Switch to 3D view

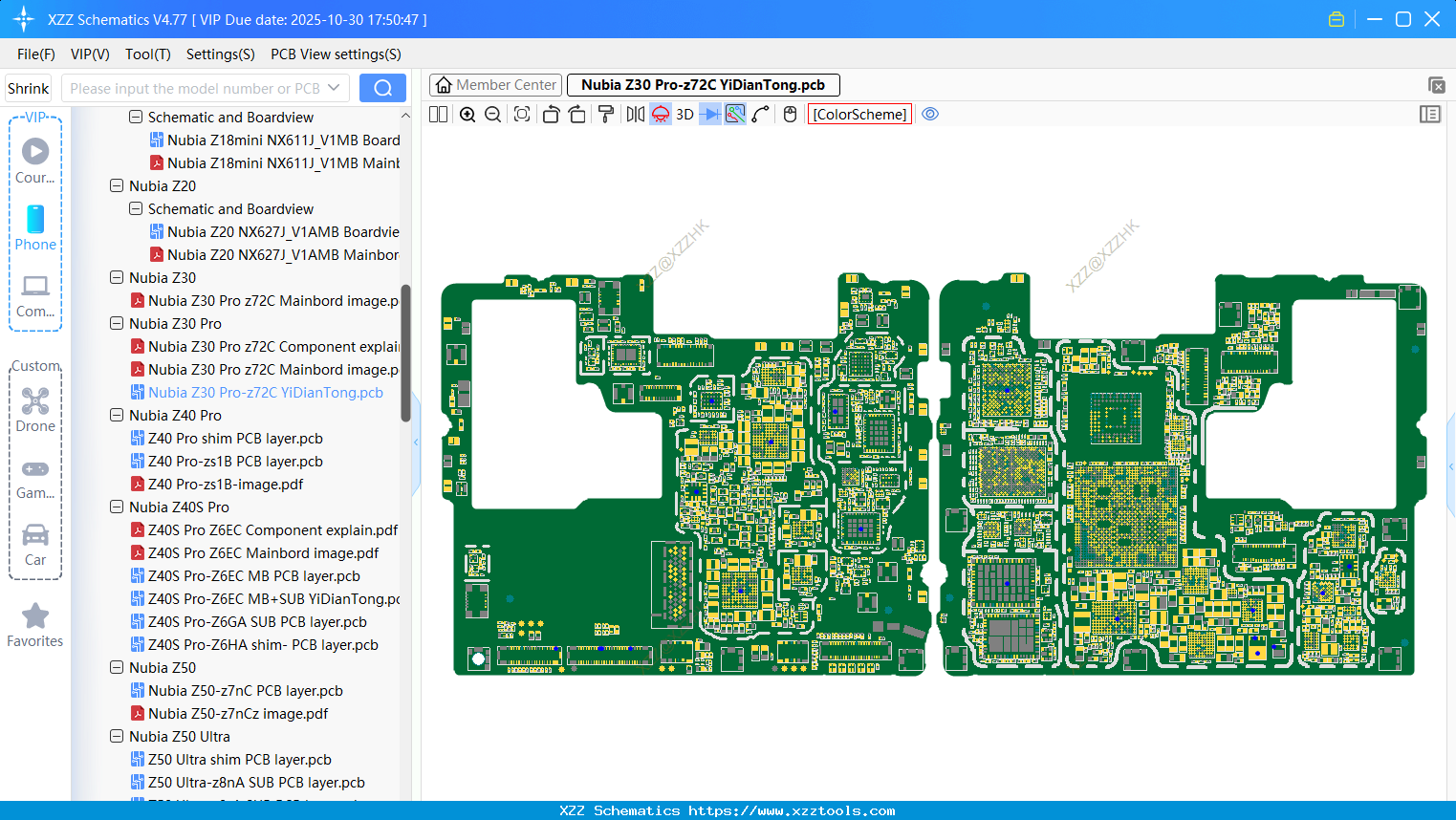pyautogui.click(x=685, y=115)
